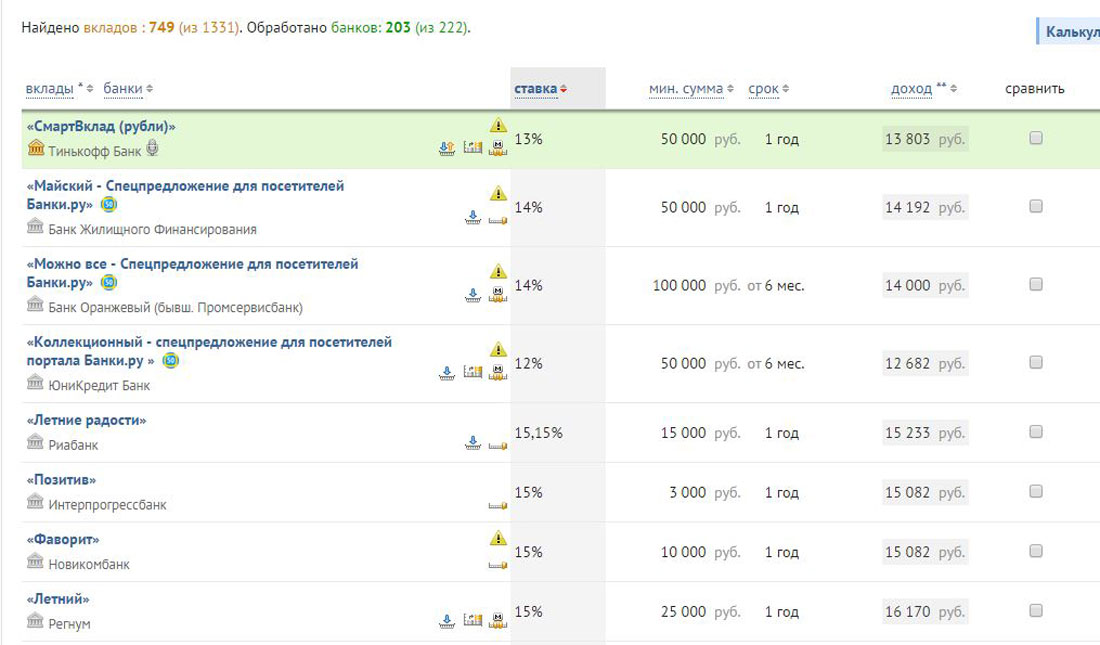Open the «Коллекционный - спецпредложение» deposit link
The width and height of the screenshot is (1100, 645).
pyautogui.click(x=209, y=351)
